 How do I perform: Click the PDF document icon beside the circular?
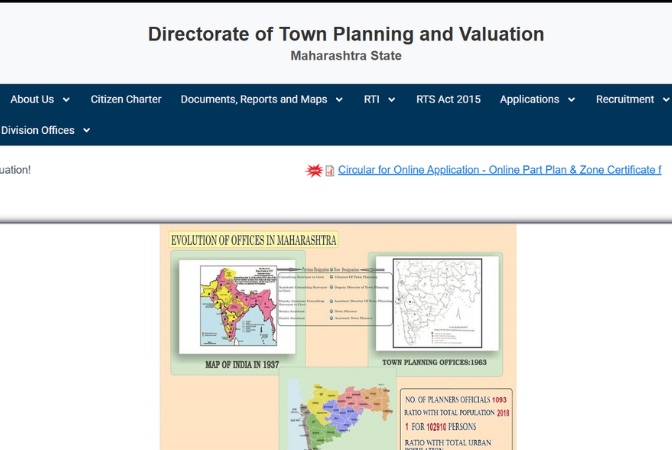(x=330, y=171)
